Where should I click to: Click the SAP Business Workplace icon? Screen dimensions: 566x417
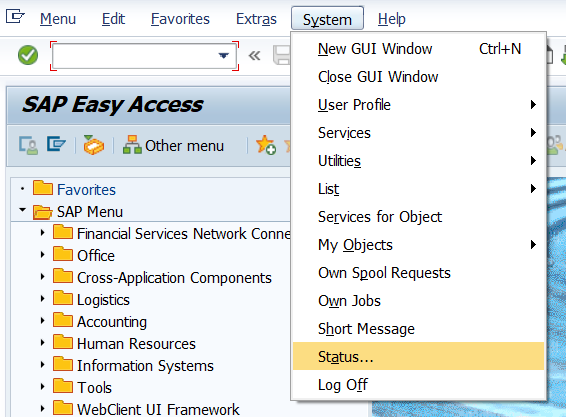tap(93, 145)
